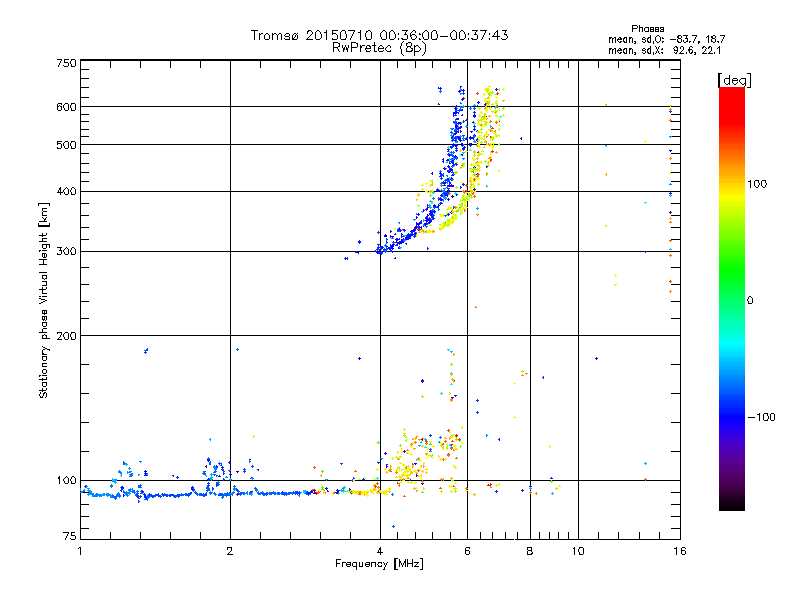Click the y-axis '200' tick label

click(x=66, y=336)
